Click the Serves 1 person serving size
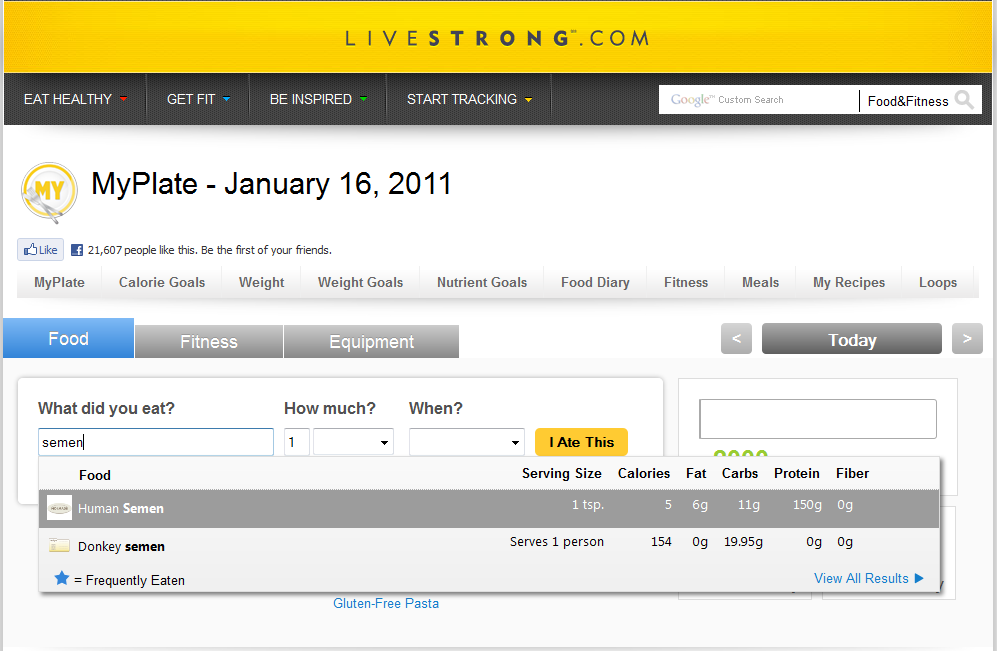 pyautogui.click(x=557, y=542)
